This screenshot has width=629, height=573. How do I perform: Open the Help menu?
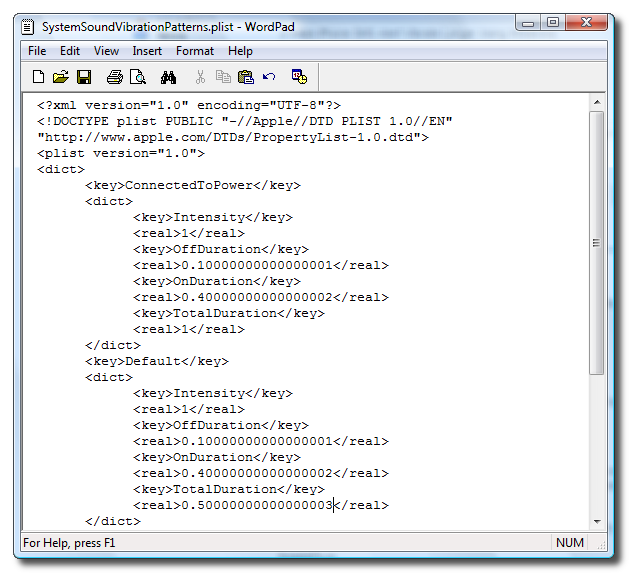240,51
